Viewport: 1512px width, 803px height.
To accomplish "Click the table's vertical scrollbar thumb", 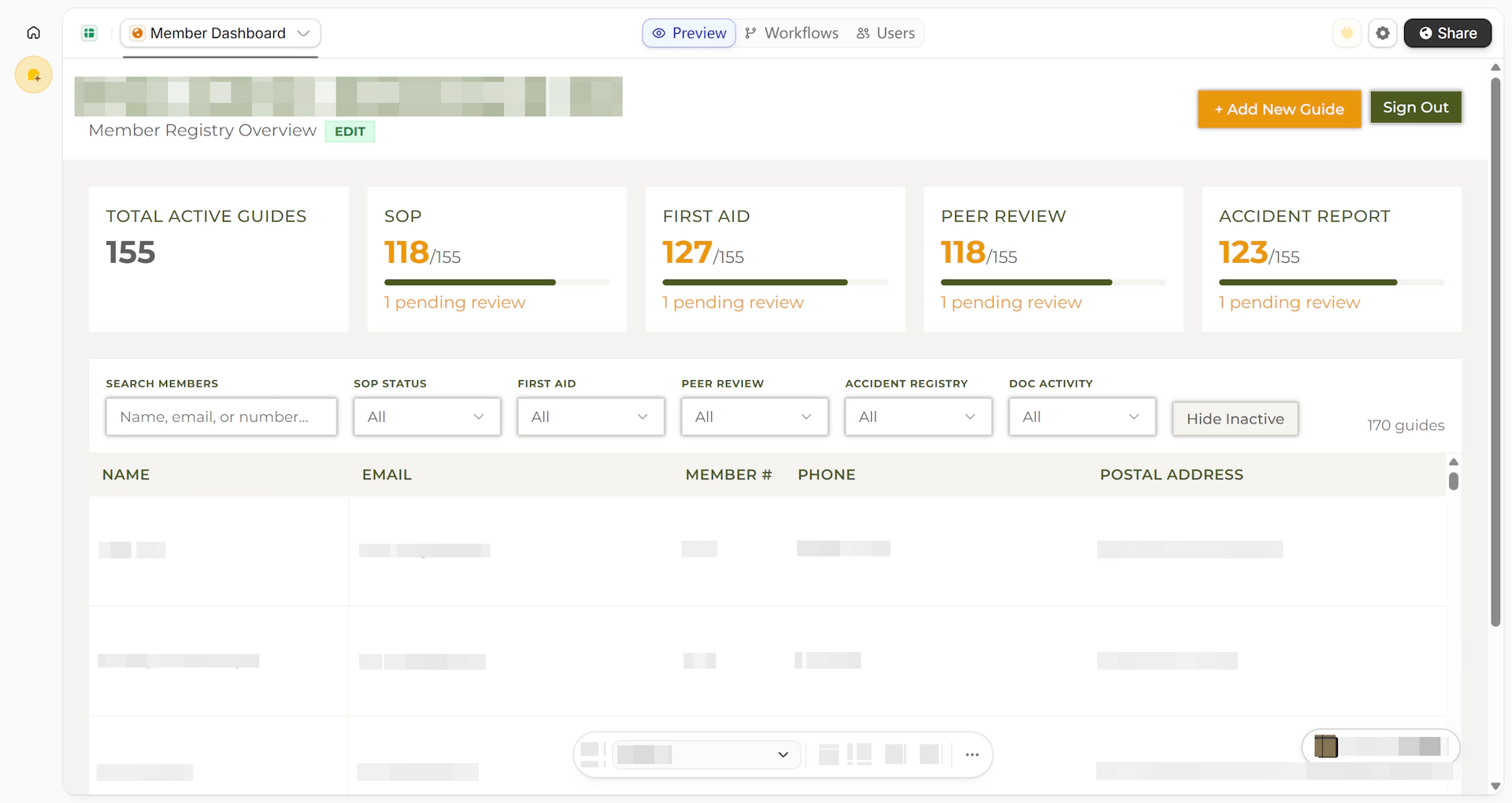I will tap(1454, 480).
